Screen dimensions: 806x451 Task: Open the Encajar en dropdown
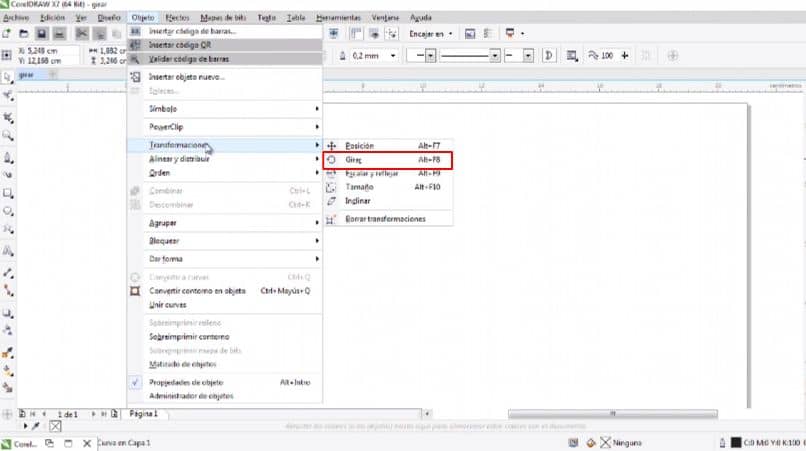431,34
